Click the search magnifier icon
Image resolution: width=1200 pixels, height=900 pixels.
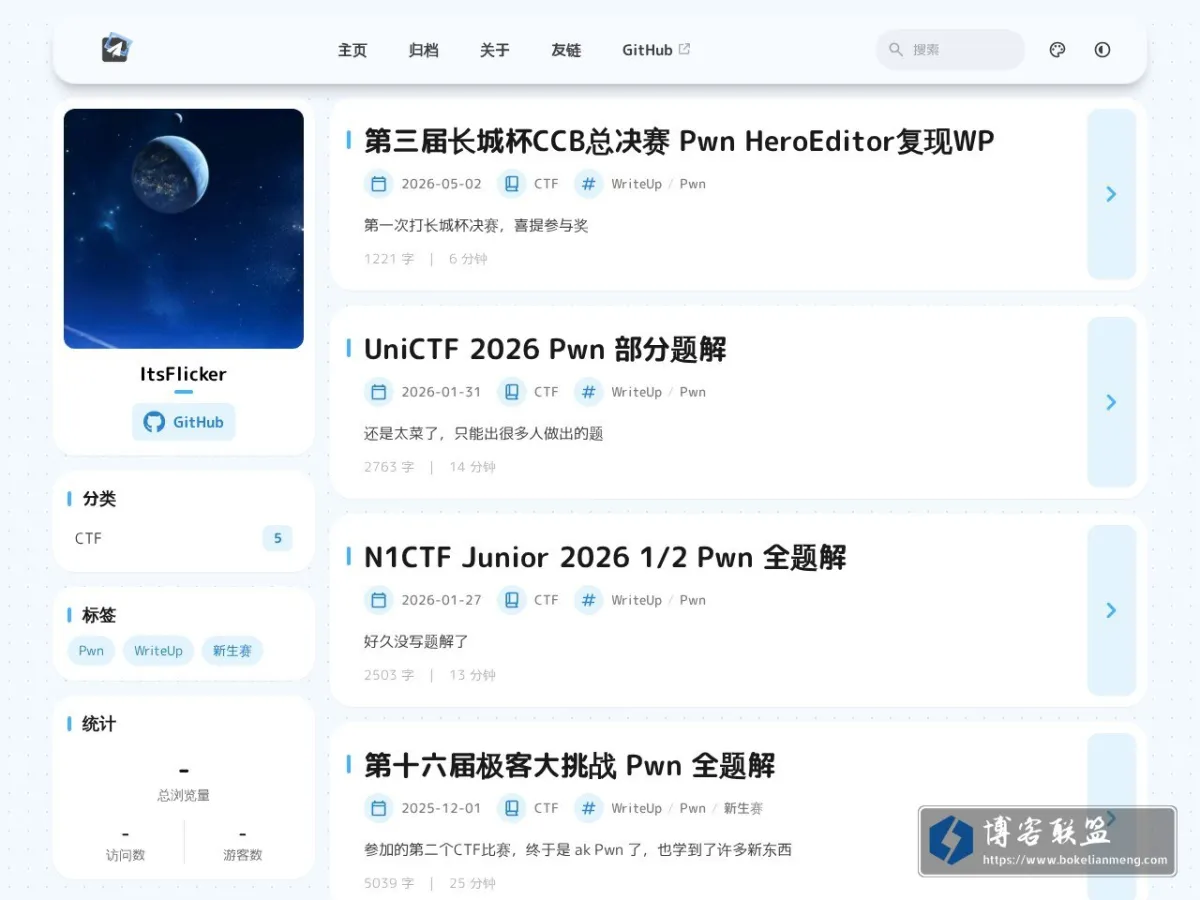tap(896, 49)
